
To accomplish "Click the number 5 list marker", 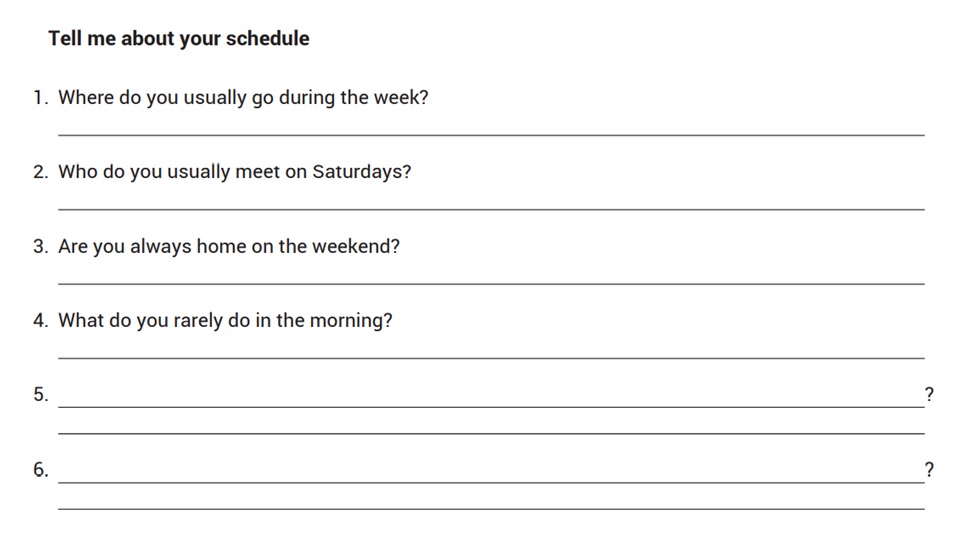I will pyautogui.click(x=40, y=394).
